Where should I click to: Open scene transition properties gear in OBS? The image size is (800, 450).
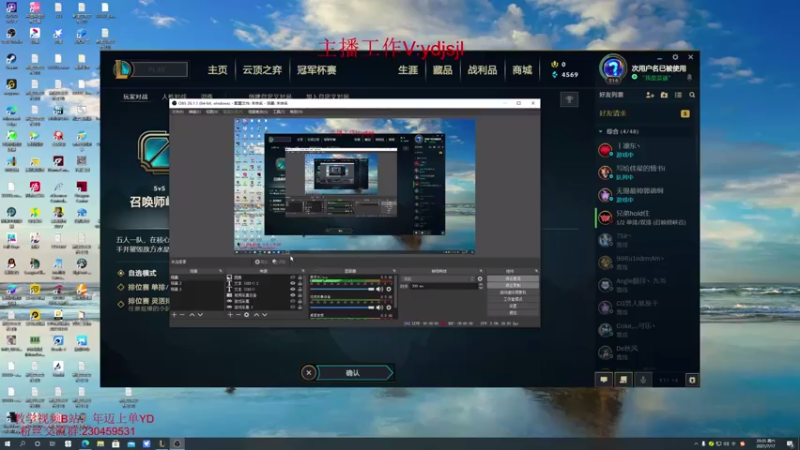coord(480,279)
